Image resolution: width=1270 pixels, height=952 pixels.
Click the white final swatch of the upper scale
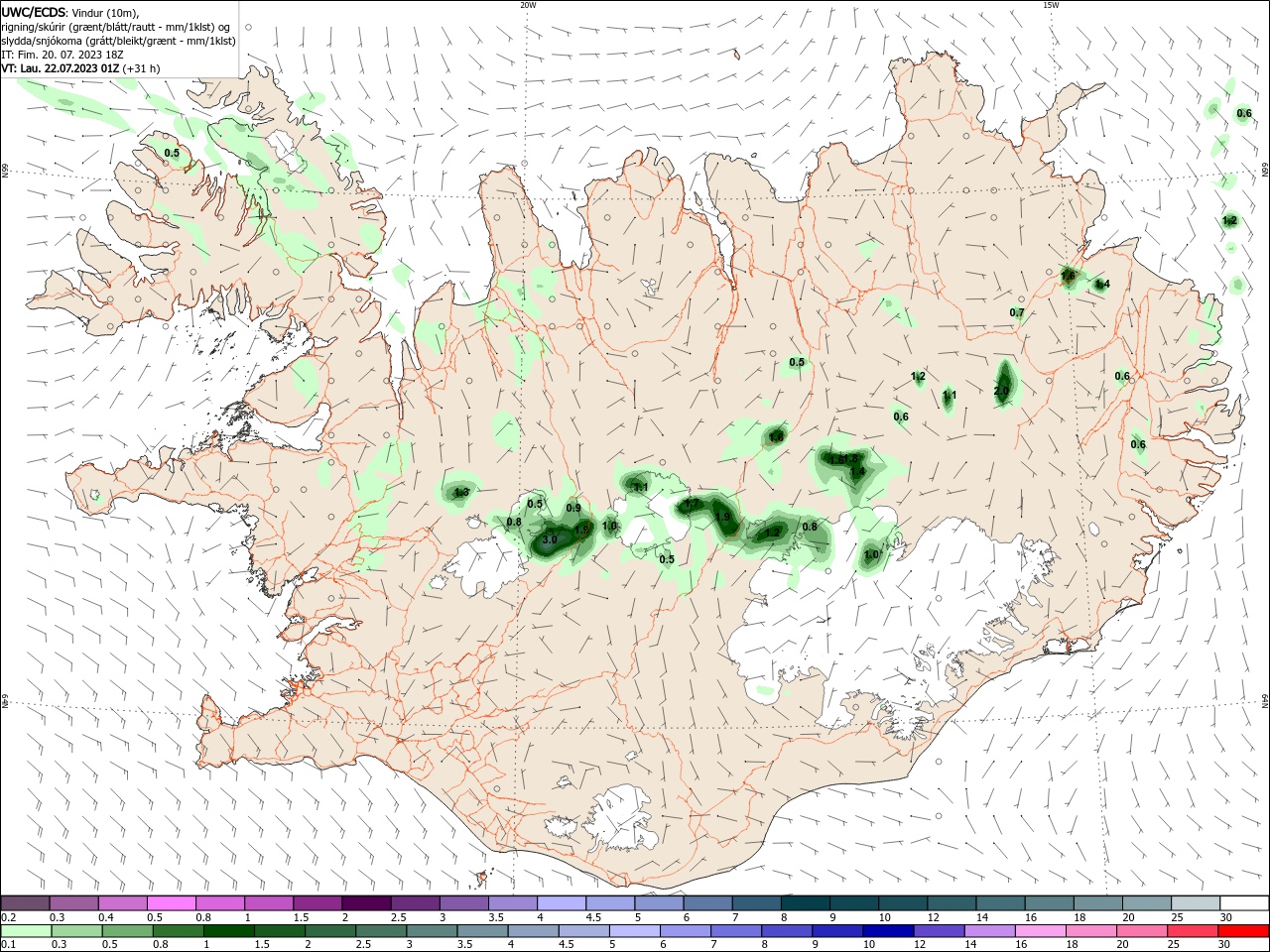tap(1243, 903)
